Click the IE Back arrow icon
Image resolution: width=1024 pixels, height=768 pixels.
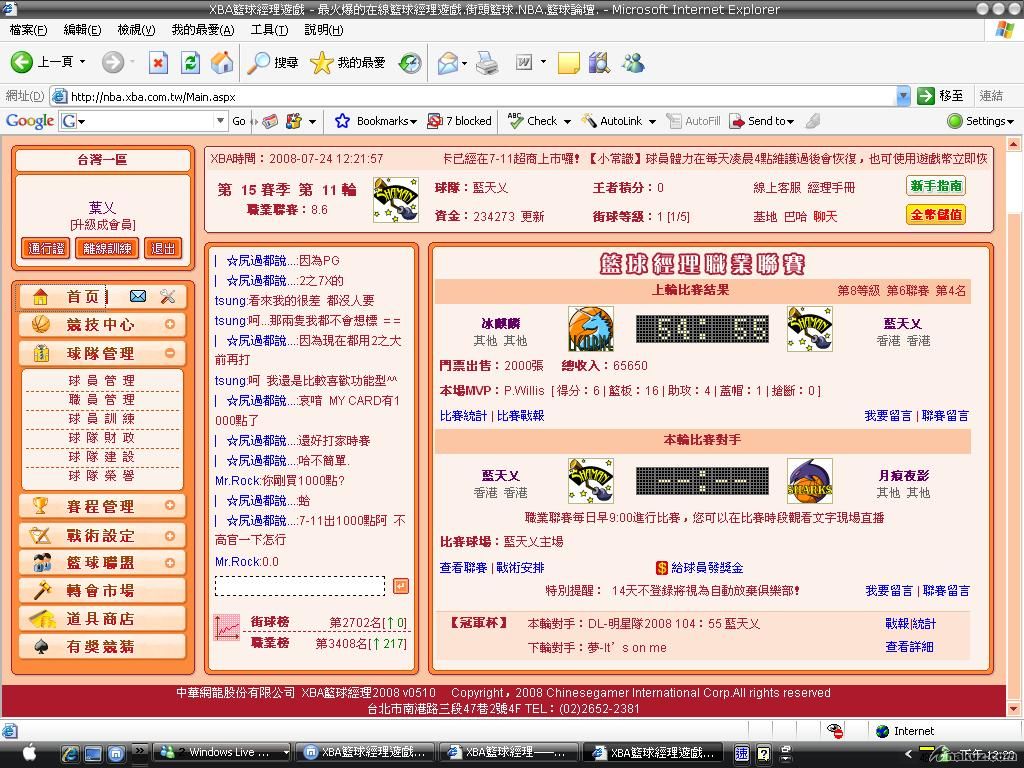22,62
